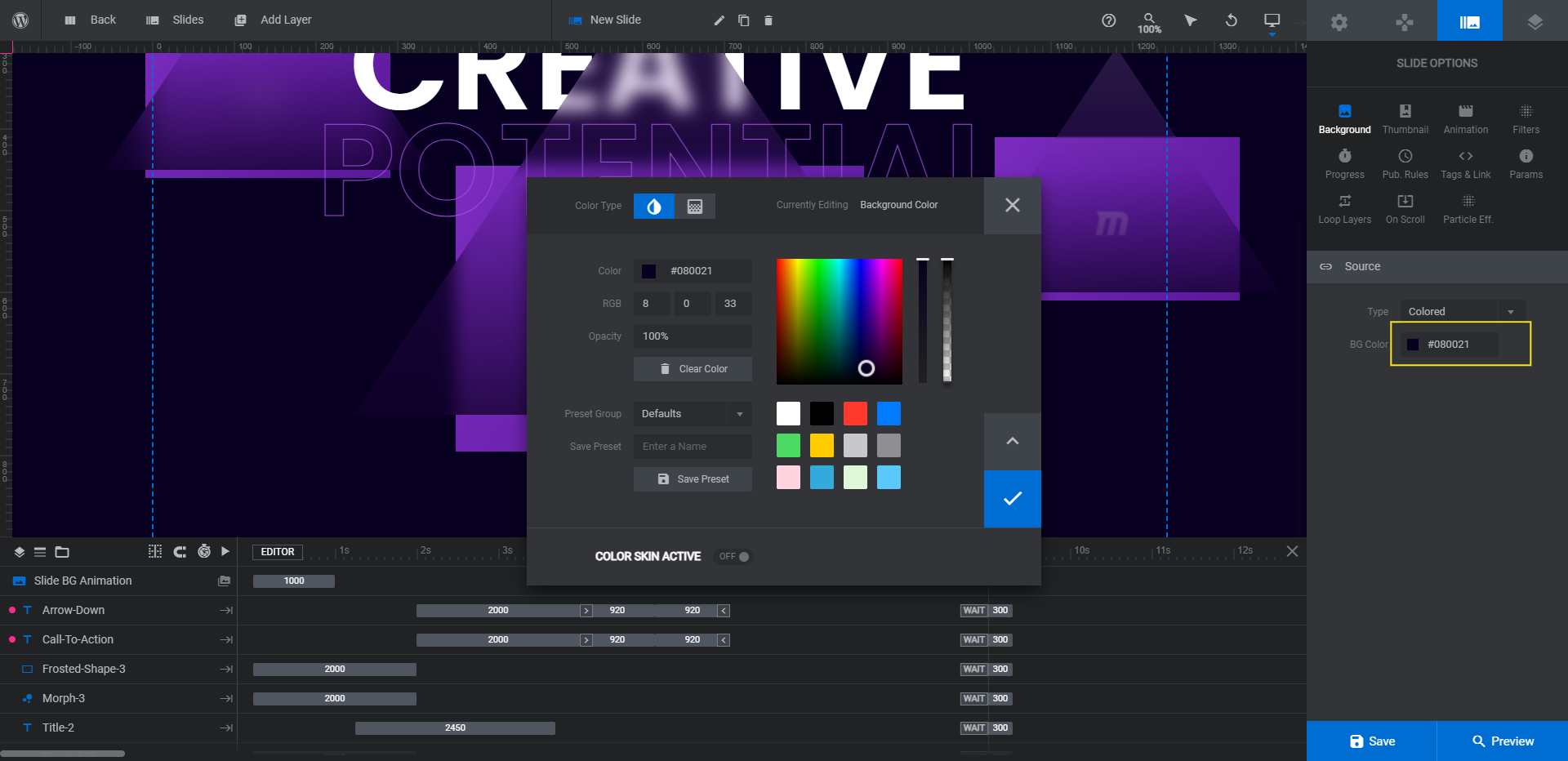Switch to slide options tab
The width and height of the screenshot is (1568, 761).
[x=1470, y=22]
